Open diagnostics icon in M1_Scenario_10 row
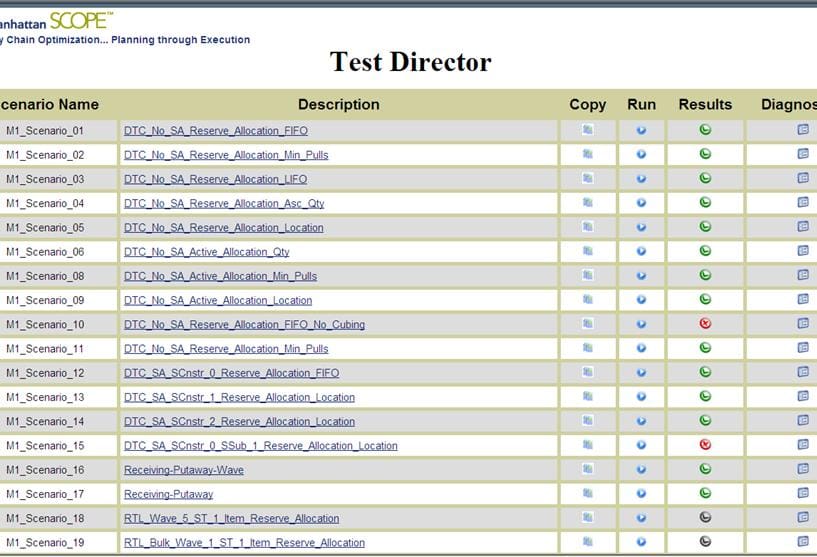Image resolution: width=817 pixels, height=557 pixels. pyautogui.click(x=803, y=323)
